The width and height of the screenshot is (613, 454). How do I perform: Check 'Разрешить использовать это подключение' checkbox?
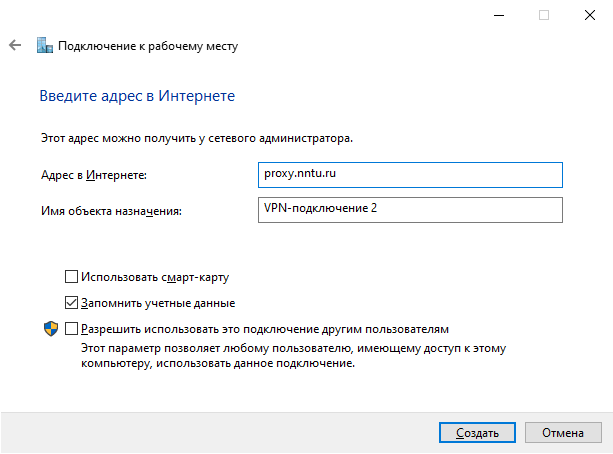pos(71,328)
